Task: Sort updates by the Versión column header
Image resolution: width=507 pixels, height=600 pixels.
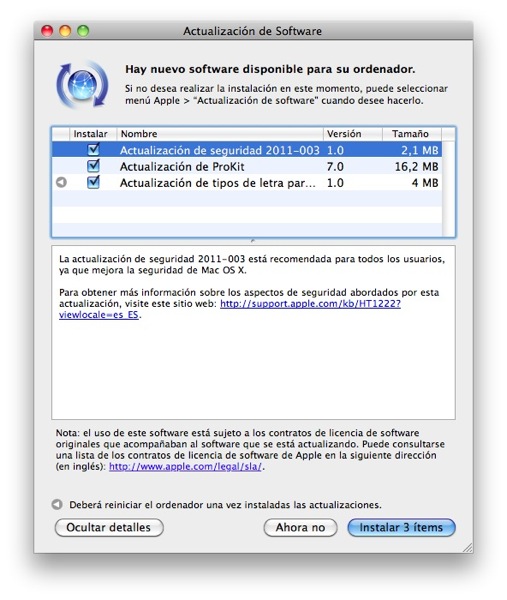Action: (353, 134)
